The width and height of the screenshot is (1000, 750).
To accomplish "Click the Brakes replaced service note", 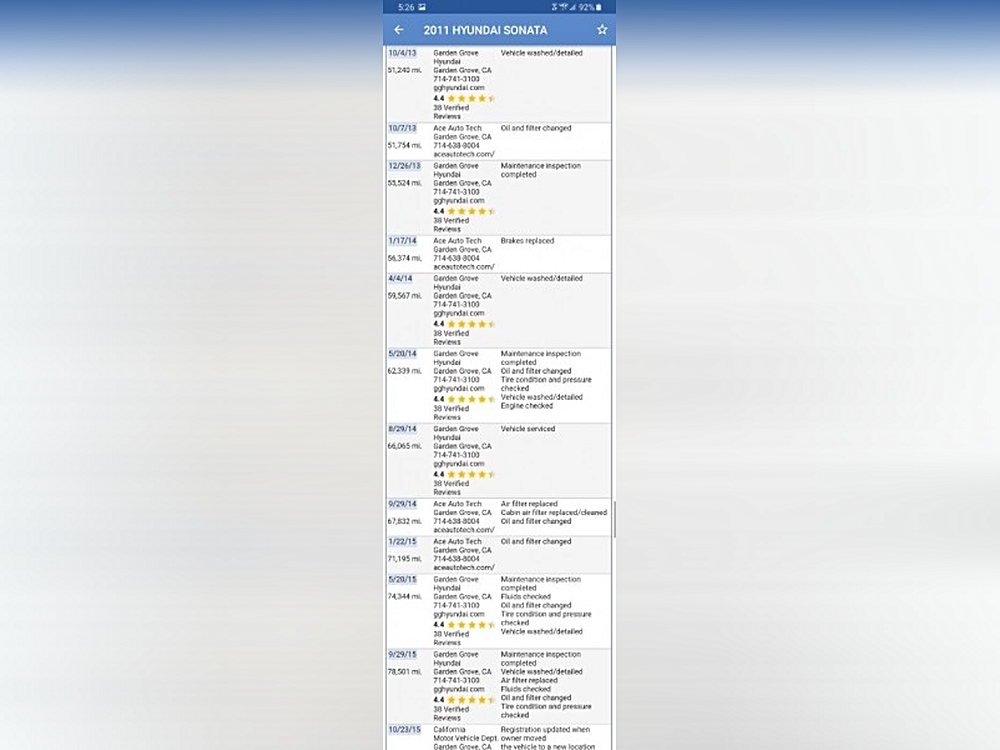I will 527,241.
